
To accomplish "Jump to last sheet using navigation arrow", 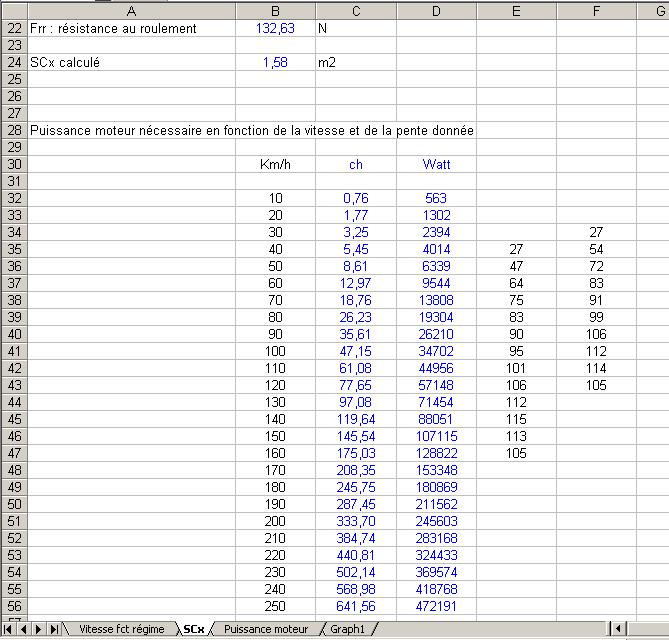I will [53, 630].
